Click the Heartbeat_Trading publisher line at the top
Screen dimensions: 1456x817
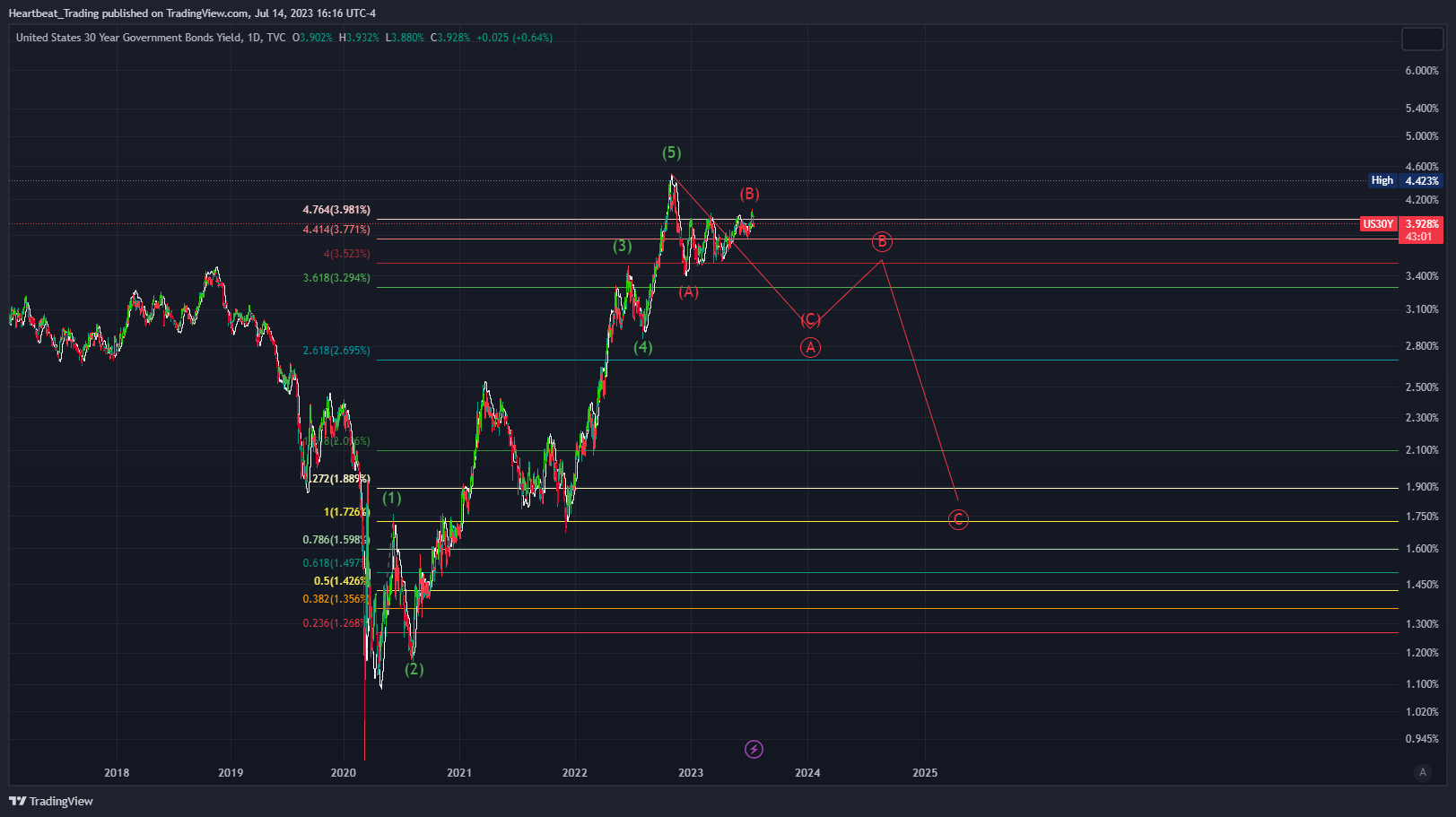click(192, 13)
